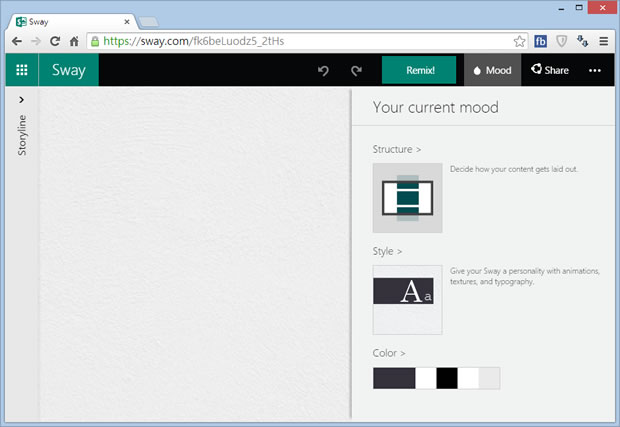Undo the last action in Sway
This screenshot has height=427, width=620.
(x=323, y=70)
